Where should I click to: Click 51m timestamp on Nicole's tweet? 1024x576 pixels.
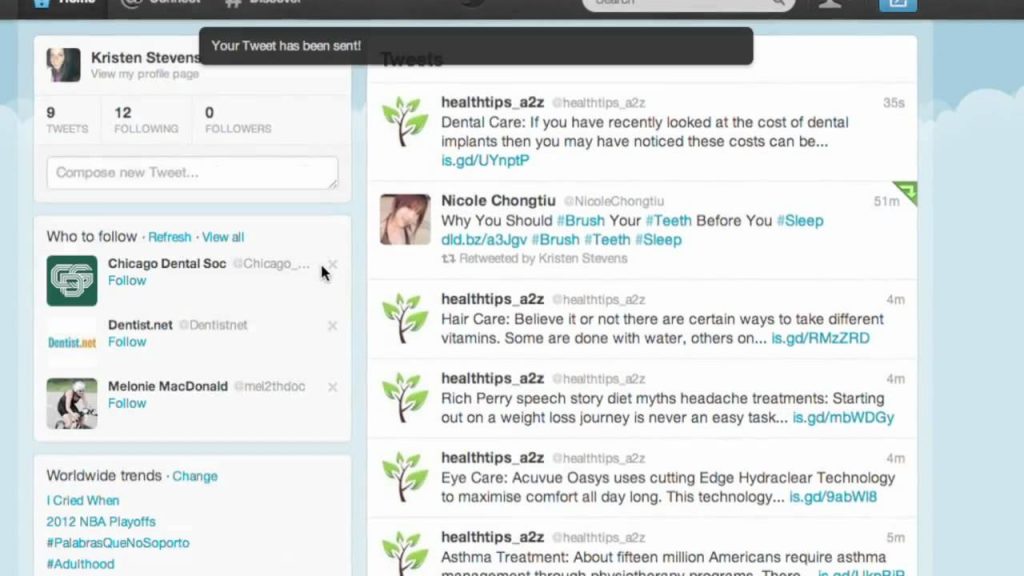[886, 201]
